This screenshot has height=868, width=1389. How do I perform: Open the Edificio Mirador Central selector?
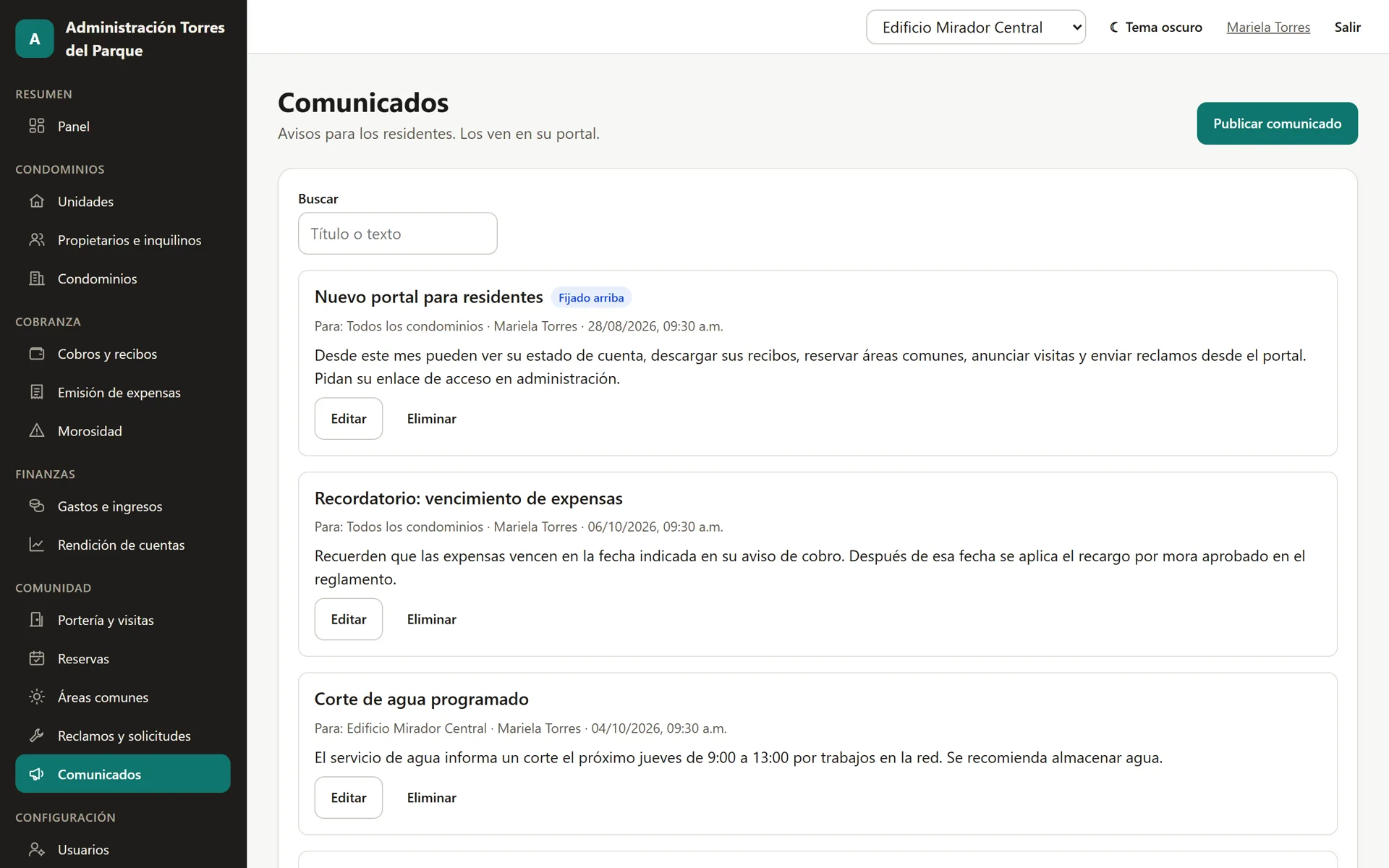click(976, 27)
